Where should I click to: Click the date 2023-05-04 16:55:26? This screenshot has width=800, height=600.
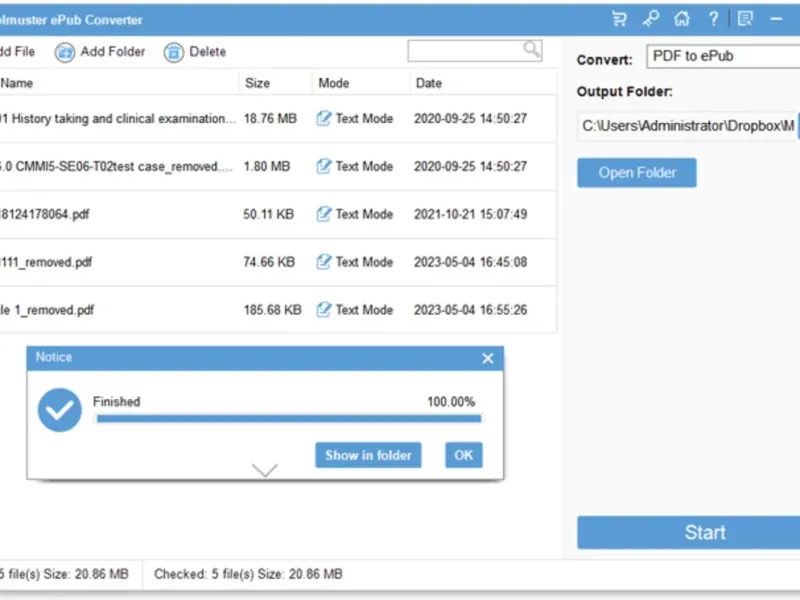click(470, 310)
